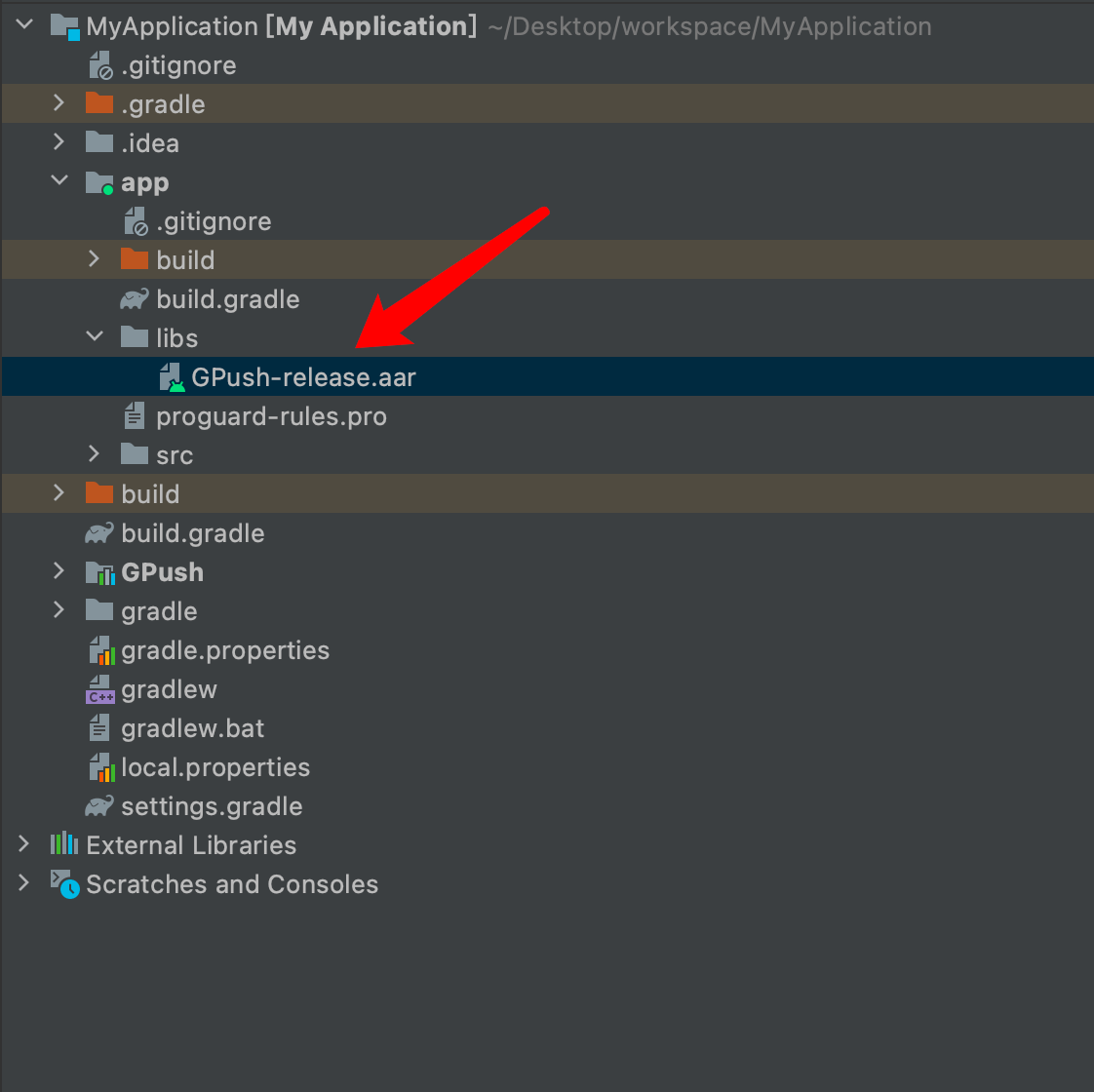Select the root .gitignore file name
The width and height of the screenshot is (1094, 1092).
(179, 65)
